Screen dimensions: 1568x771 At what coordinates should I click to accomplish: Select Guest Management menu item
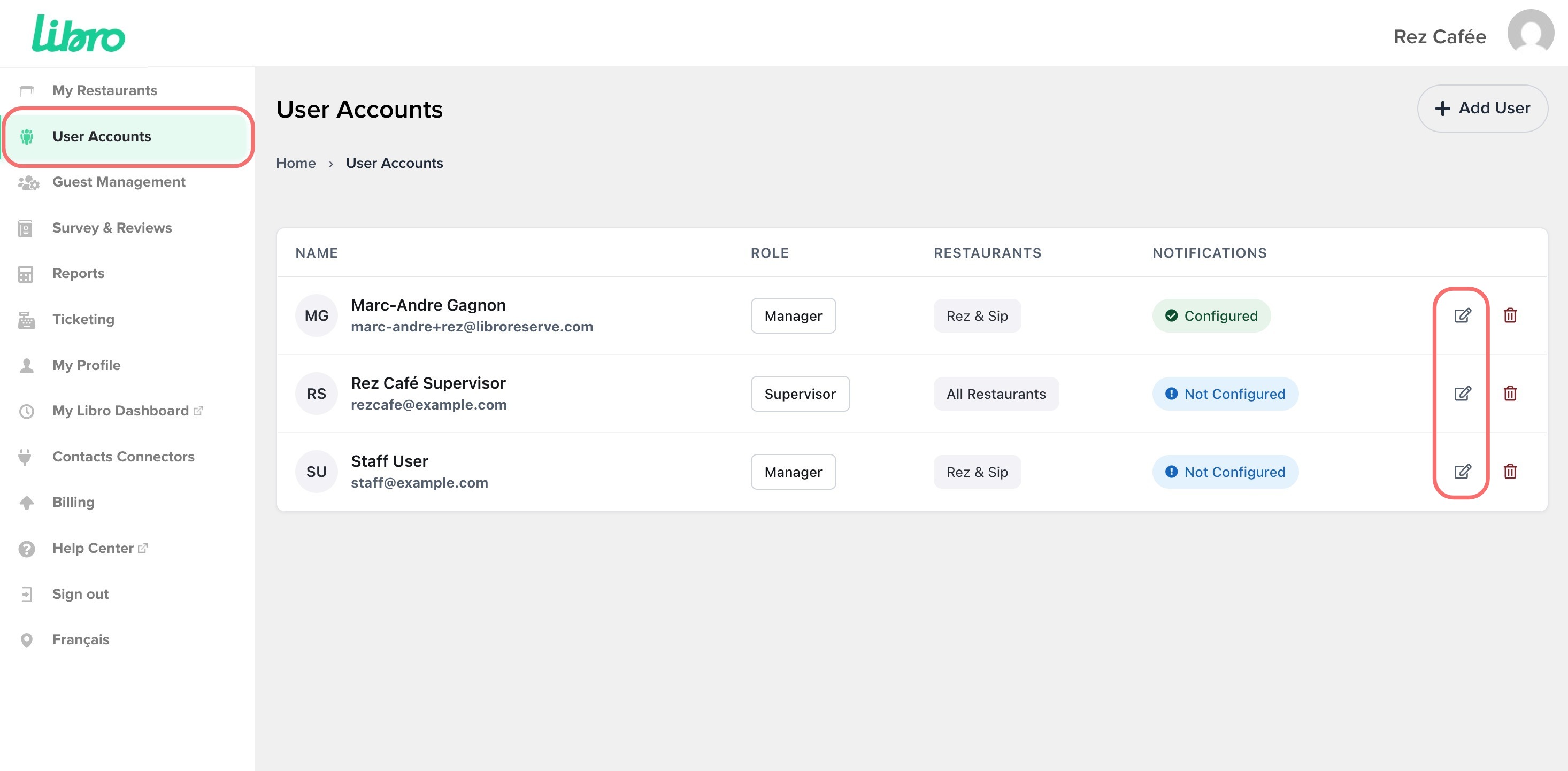coord(119,182)
